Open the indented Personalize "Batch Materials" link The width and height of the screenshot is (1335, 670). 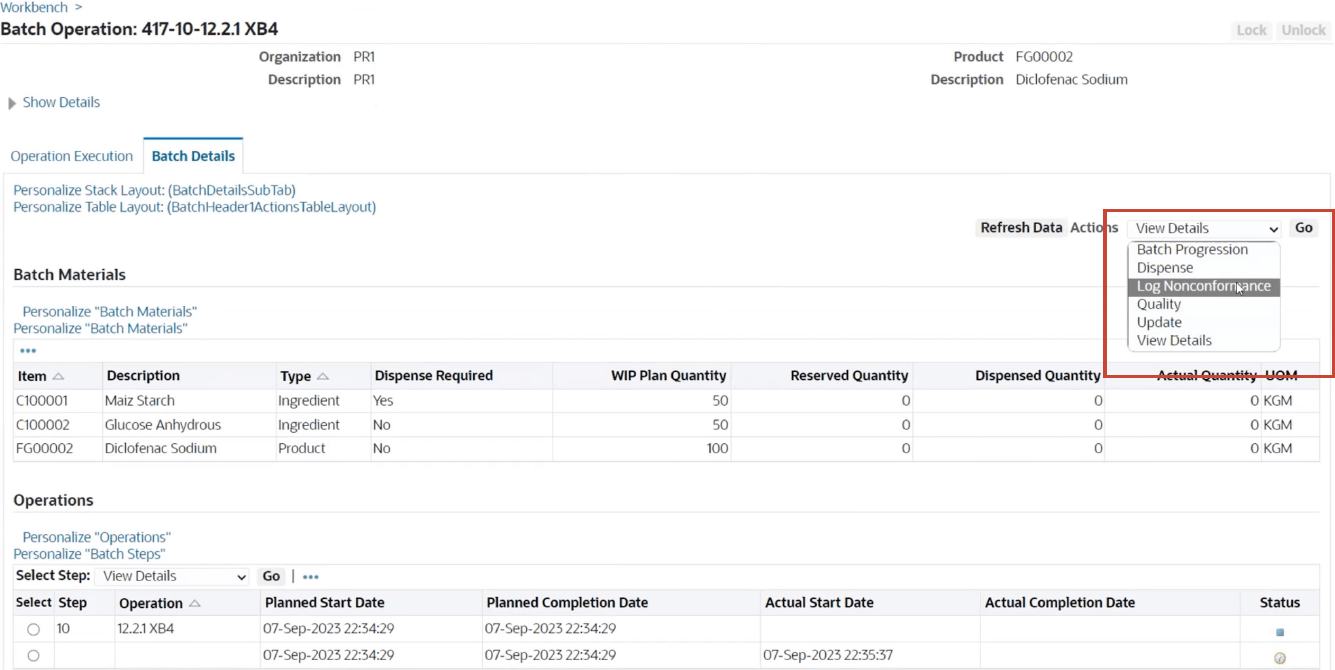point(110,312)
